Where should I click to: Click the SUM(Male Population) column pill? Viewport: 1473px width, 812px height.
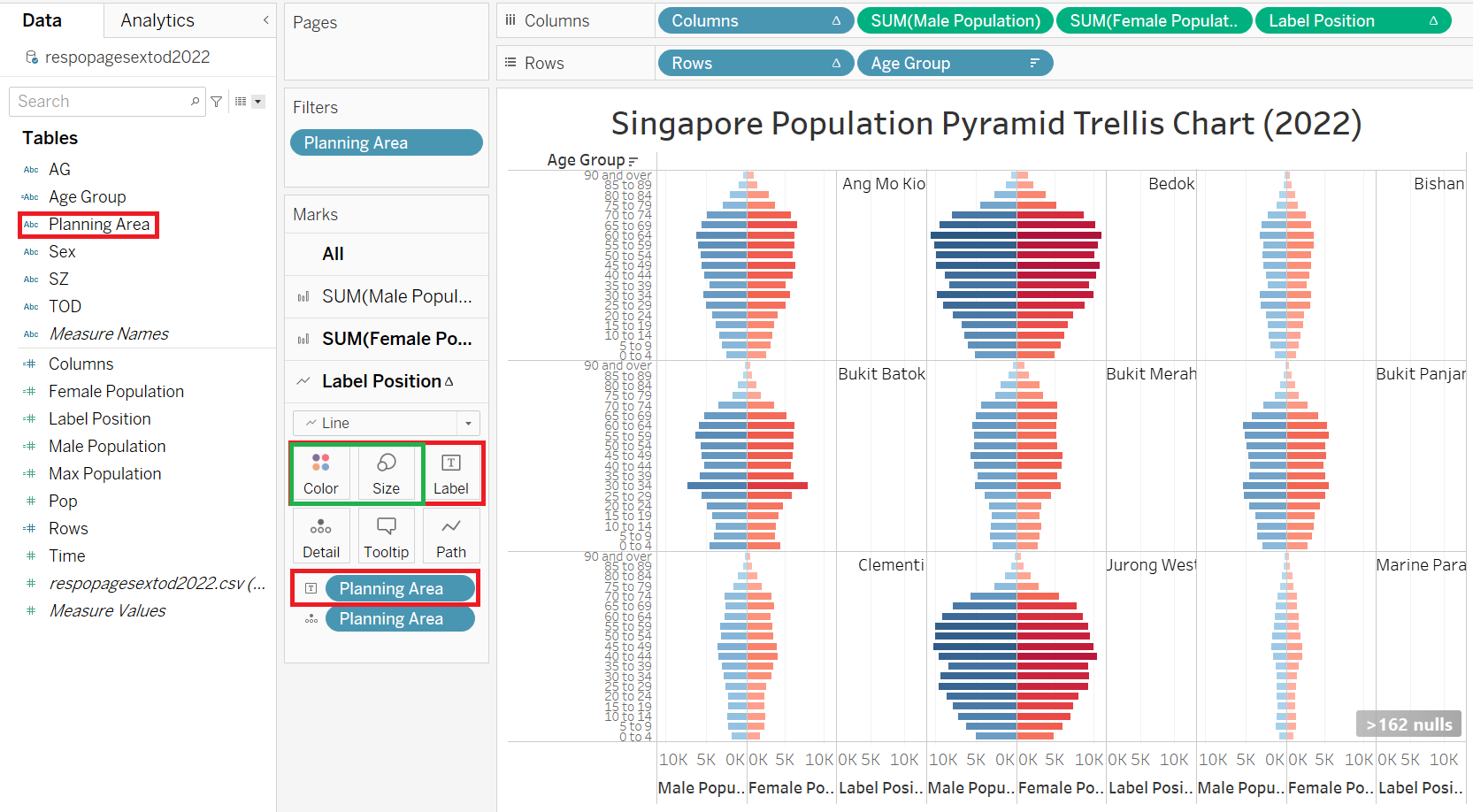pos(955,20)
